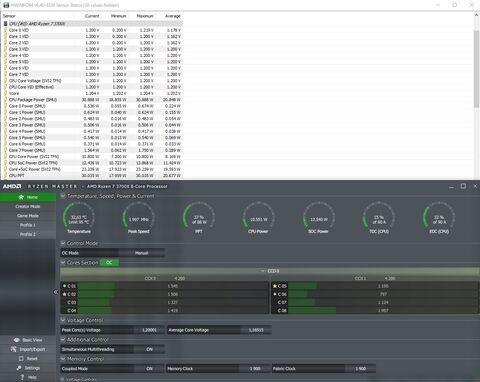Click the star marker beside core C 02
The width and height of the screenshot is (480, 382).
[64, 294]
